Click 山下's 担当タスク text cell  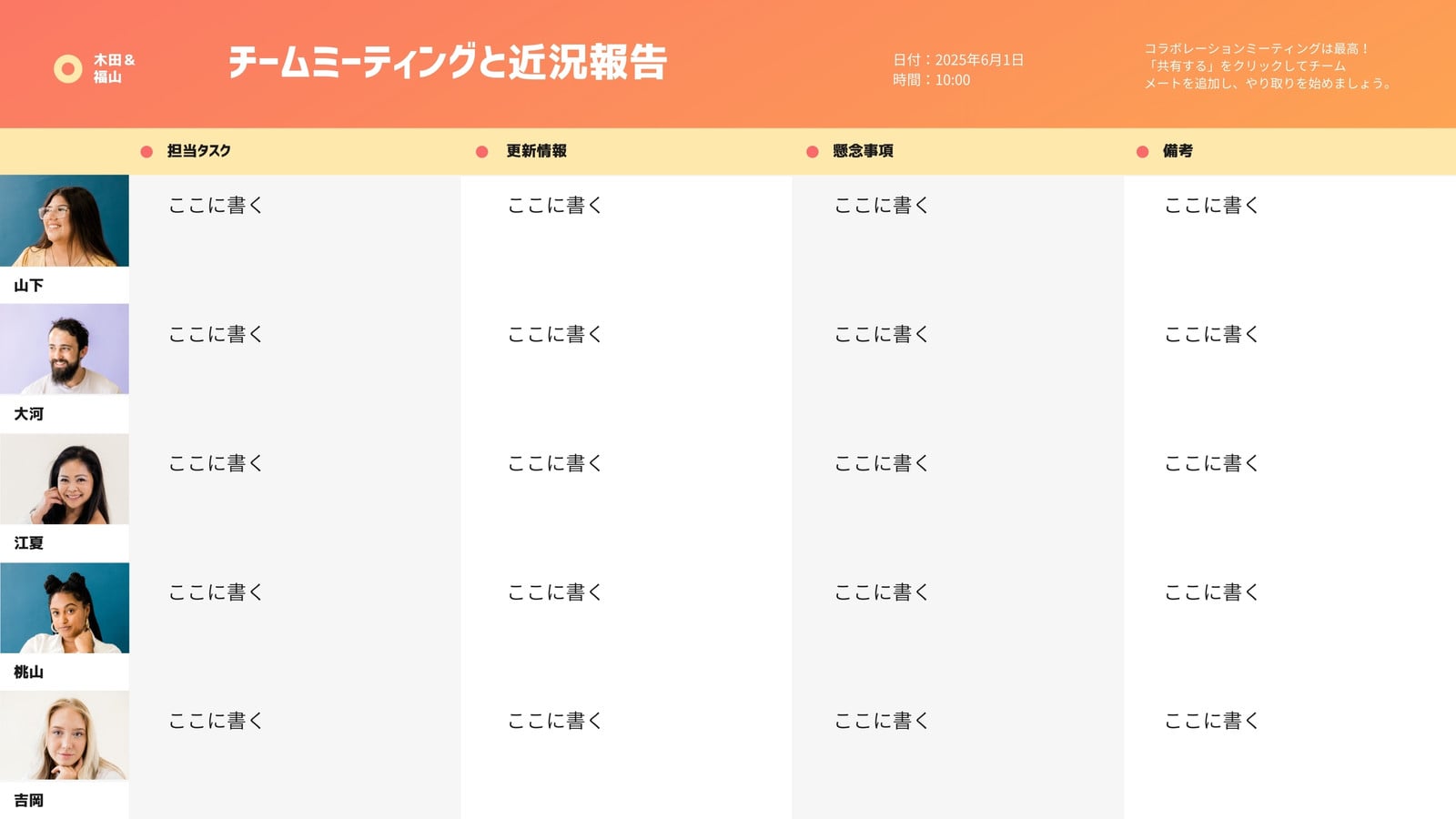(216, 206)
